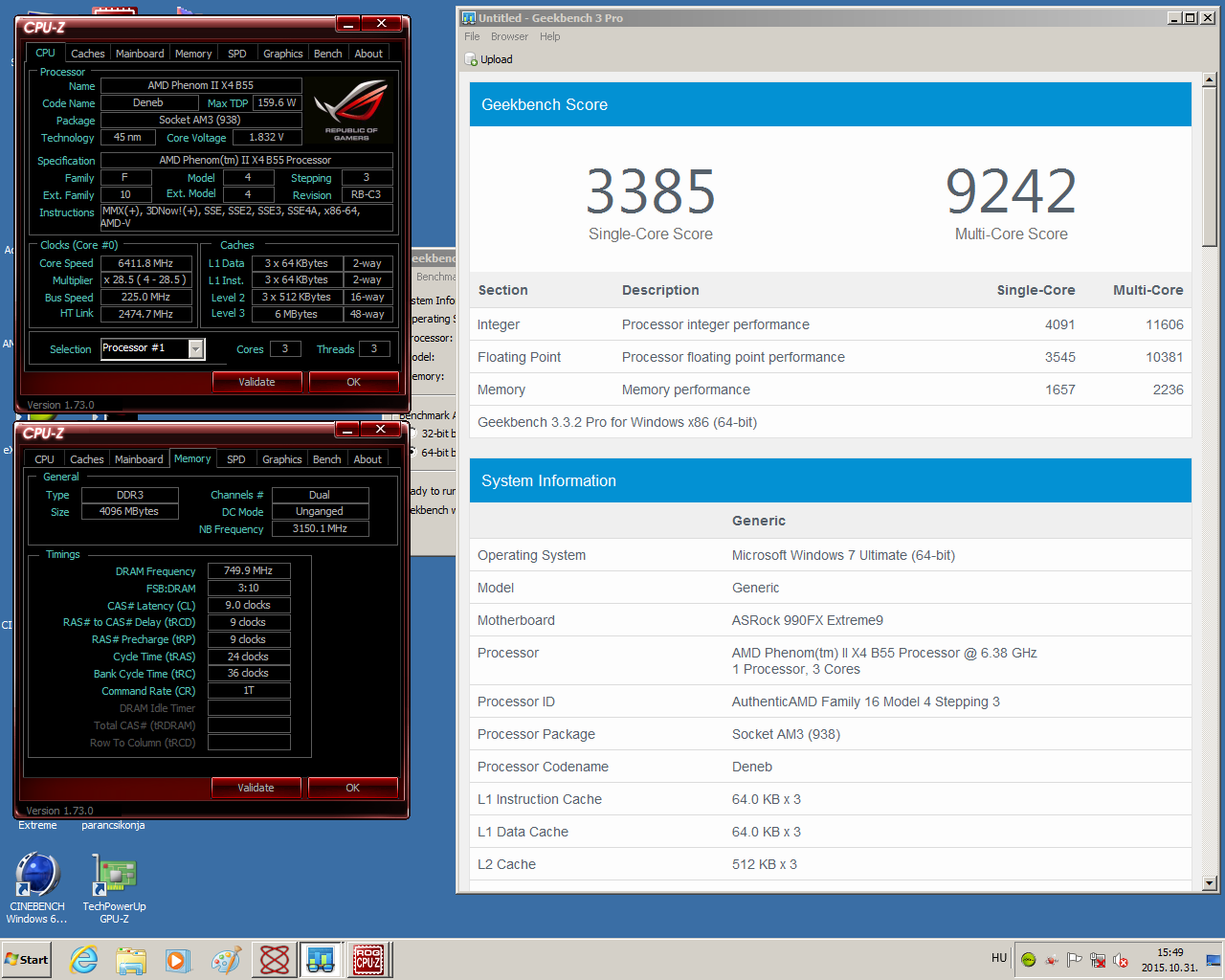Click the Single-Core Score value 3385

tap(651, 192)
